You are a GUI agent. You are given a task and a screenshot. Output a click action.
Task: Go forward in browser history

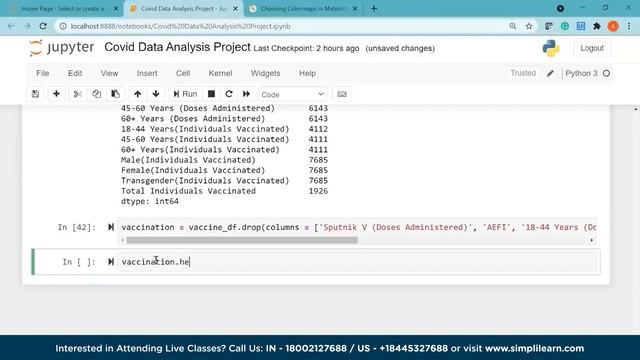tap(27, 26)
